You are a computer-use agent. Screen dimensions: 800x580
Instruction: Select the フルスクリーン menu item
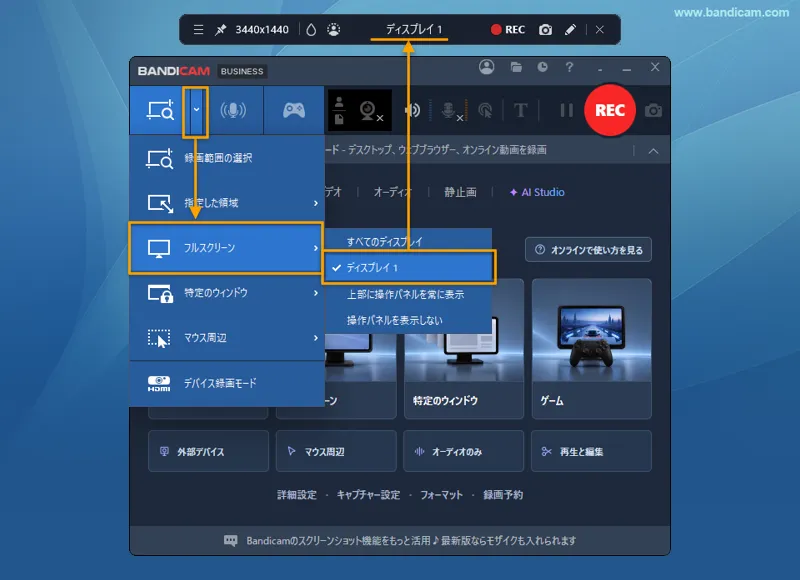tap(226, 248)
